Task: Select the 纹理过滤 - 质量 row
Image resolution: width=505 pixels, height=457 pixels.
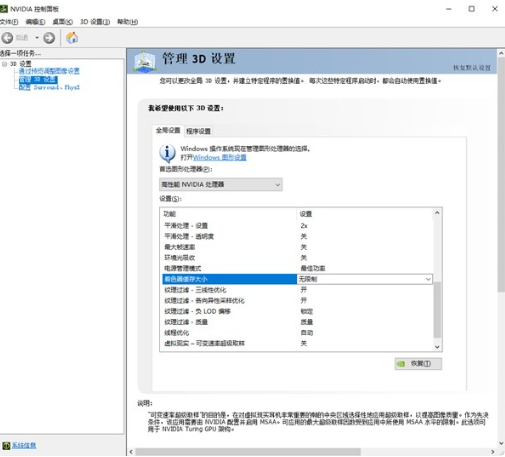Action: pyautogui.click(x=298, y=322)
